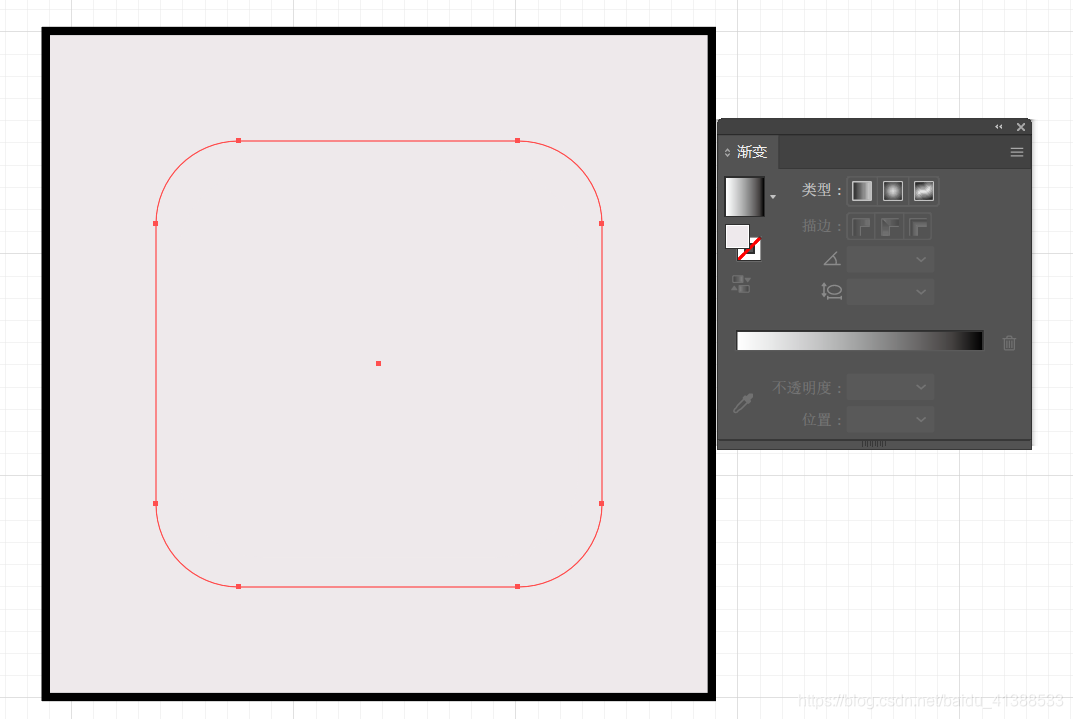Open the gradient panel hamburger menu

1017,153
